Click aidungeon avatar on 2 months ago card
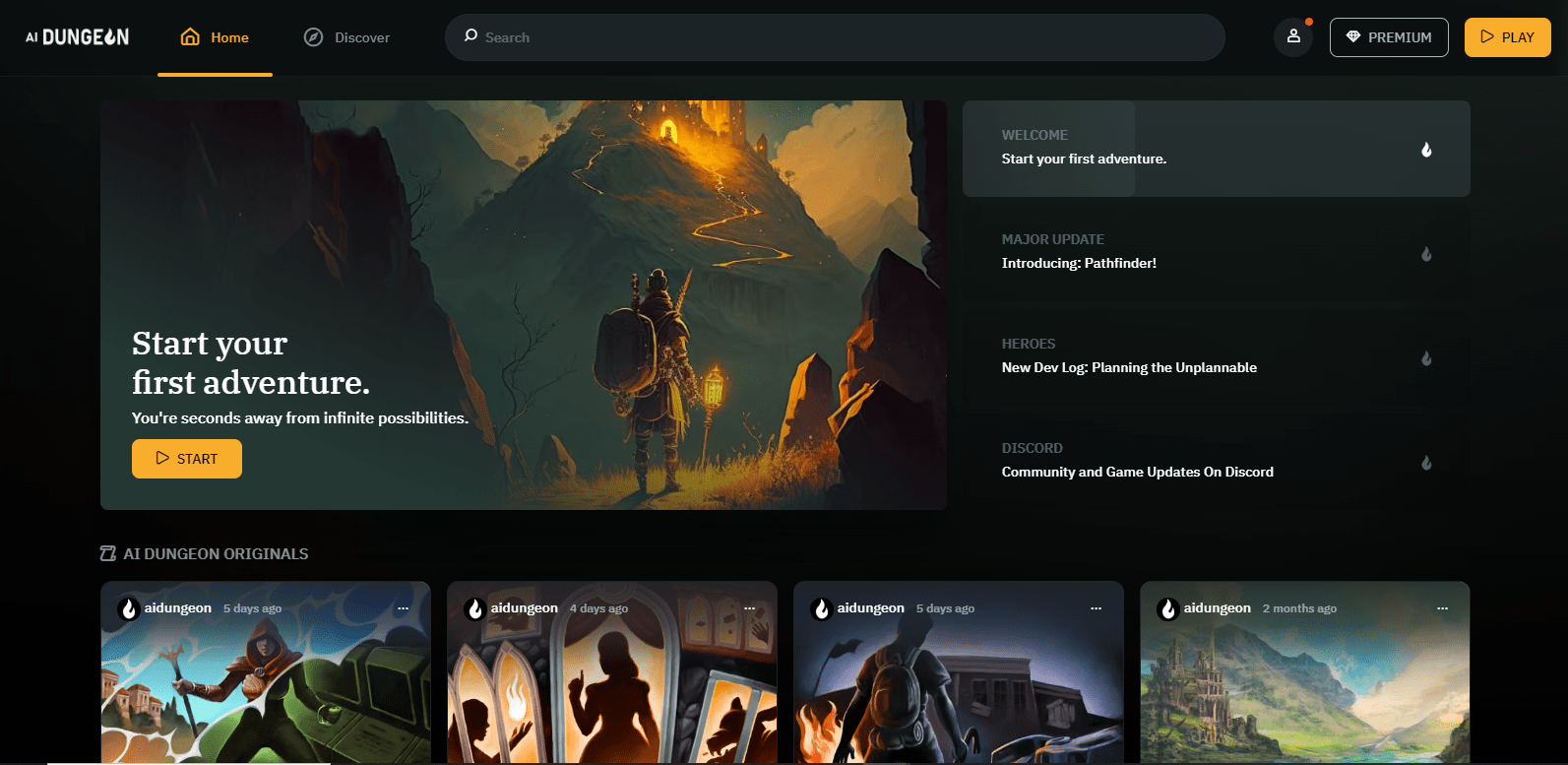Viewport: 1568px width, 765px height. 1168,609
